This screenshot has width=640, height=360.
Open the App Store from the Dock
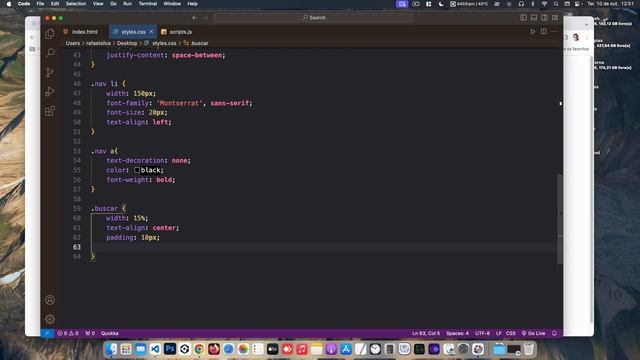point(346,349)
